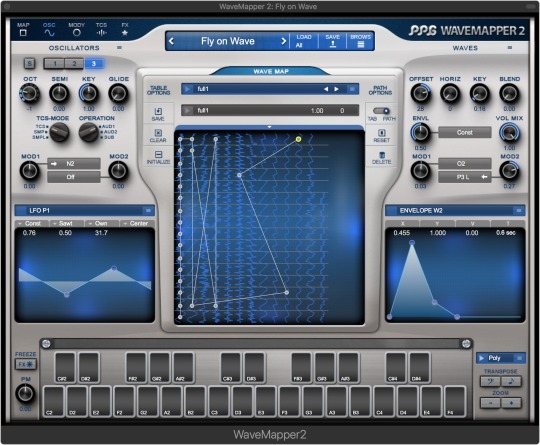540x445 pixels.
Task: Open BROWS preset browser icon
Action: pyautogui.click(x=361, y=44)
